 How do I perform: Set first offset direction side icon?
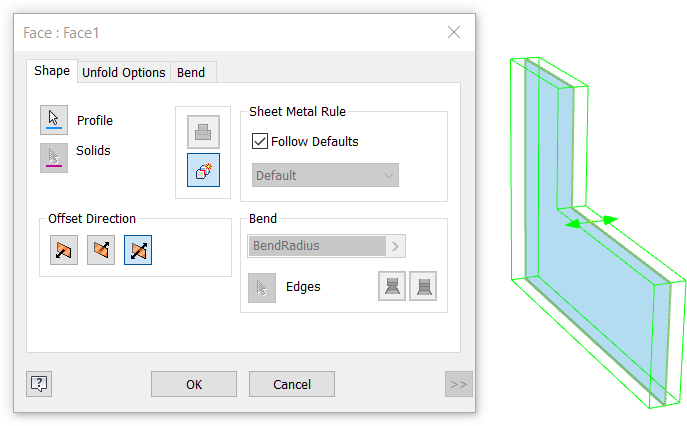pyautogui.click(x=64, y=250)
